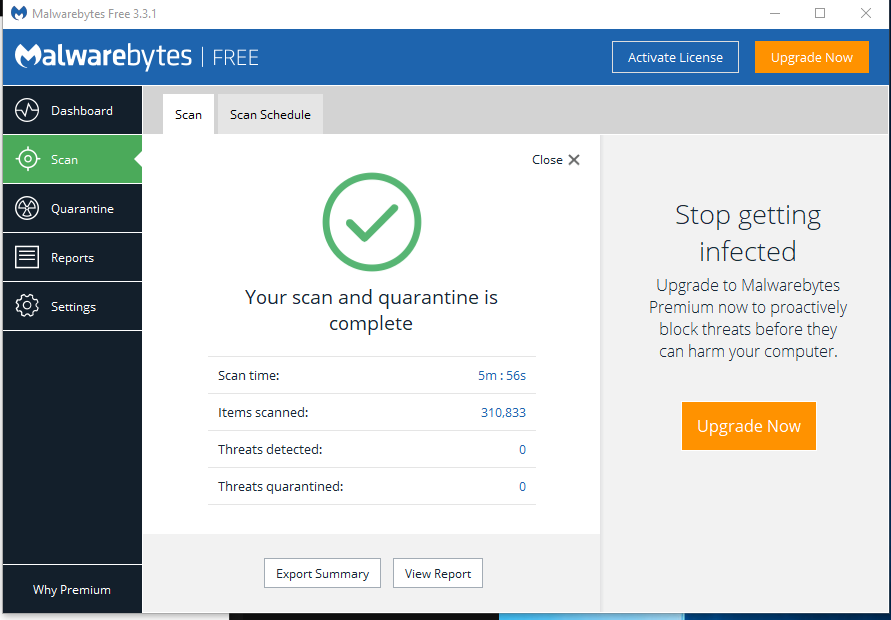Click the 'Items scanned:' label
Screen dimensions: 891x620
[x=263, y=412]
